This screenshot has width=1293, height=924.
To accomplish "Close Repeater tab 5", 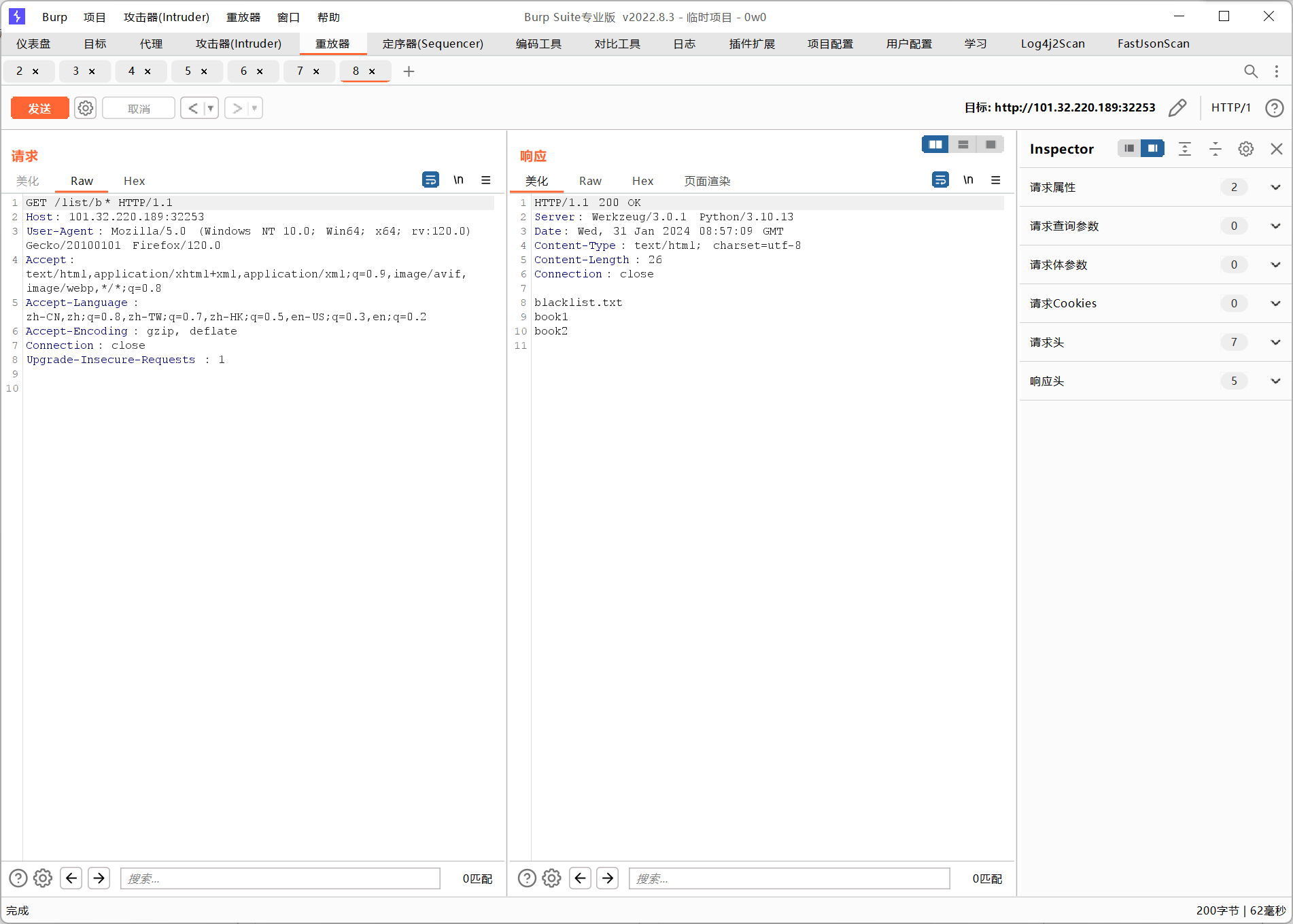I will pyautogui.click(x=204, y=71).
